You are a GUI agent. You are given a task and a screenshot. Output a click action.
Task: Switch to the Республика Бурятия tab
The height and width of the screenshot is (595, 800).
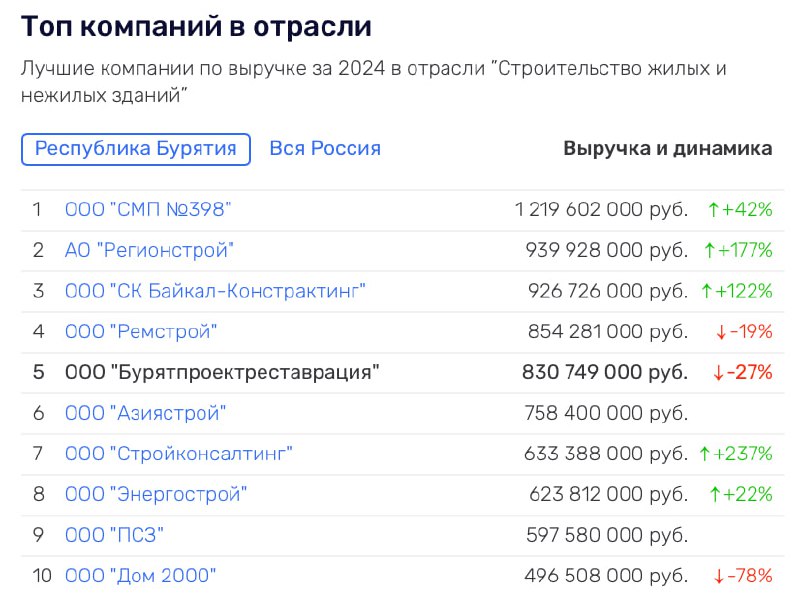(x=136, y=149)
